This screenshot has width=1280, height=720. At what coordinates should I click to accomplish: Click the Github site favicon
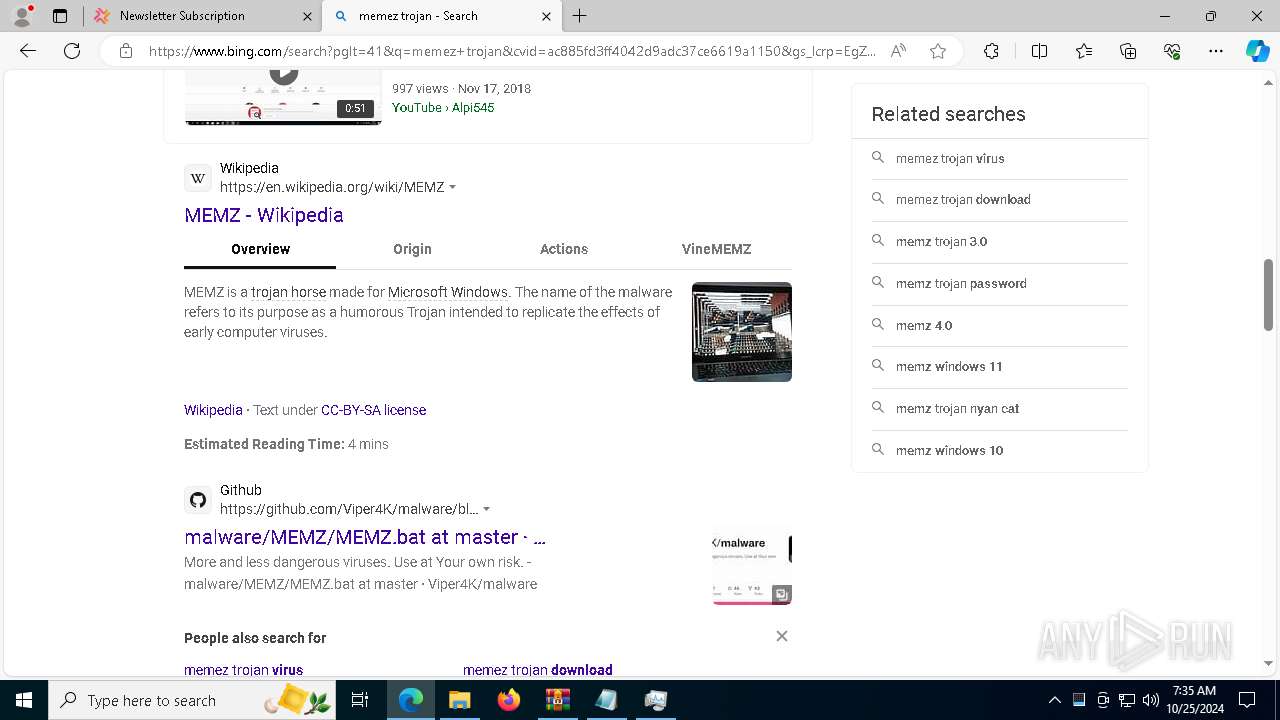point(198,500)
